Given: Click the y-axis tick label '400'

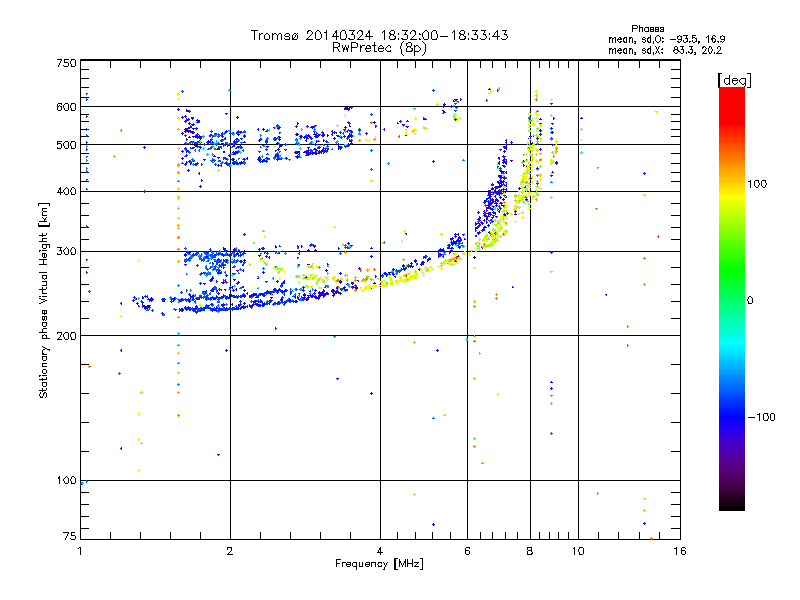Looking at the screenshot, I should [66, 191].
